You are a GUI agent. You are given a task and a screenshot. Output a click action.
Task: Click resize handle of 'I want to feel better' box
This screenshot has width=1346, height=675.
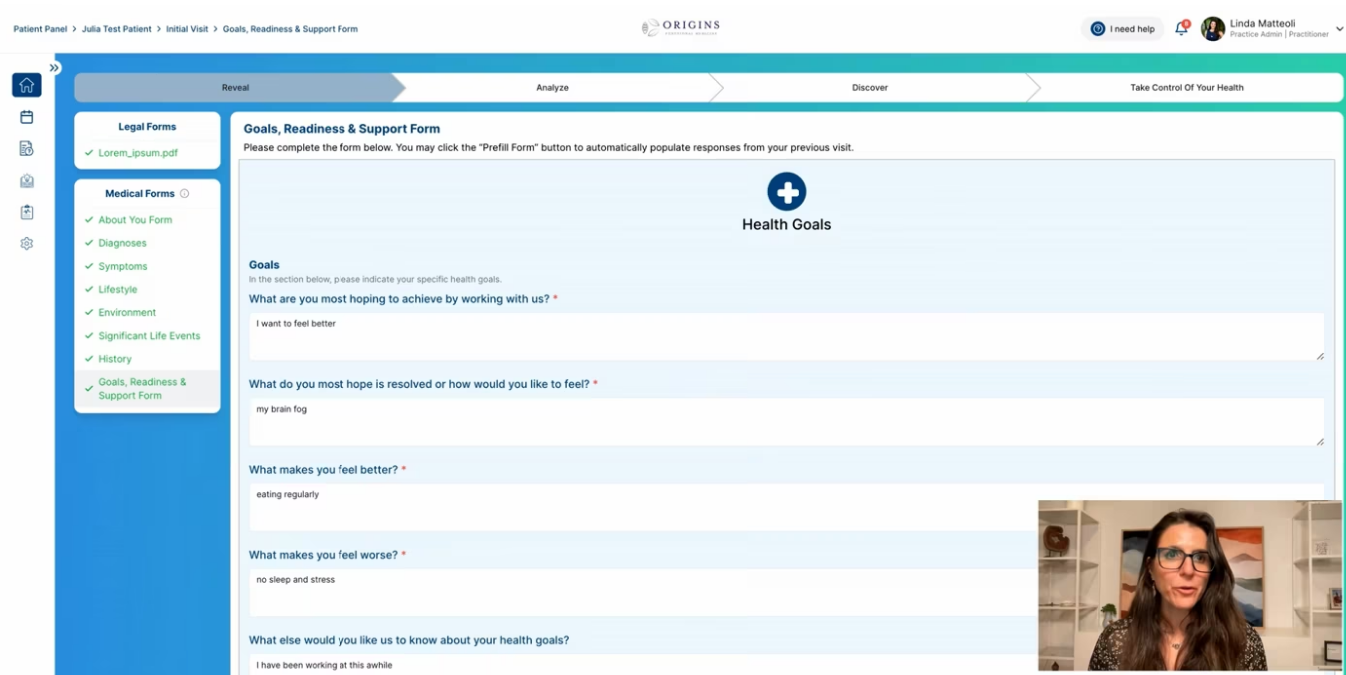tap(1320, 356)
